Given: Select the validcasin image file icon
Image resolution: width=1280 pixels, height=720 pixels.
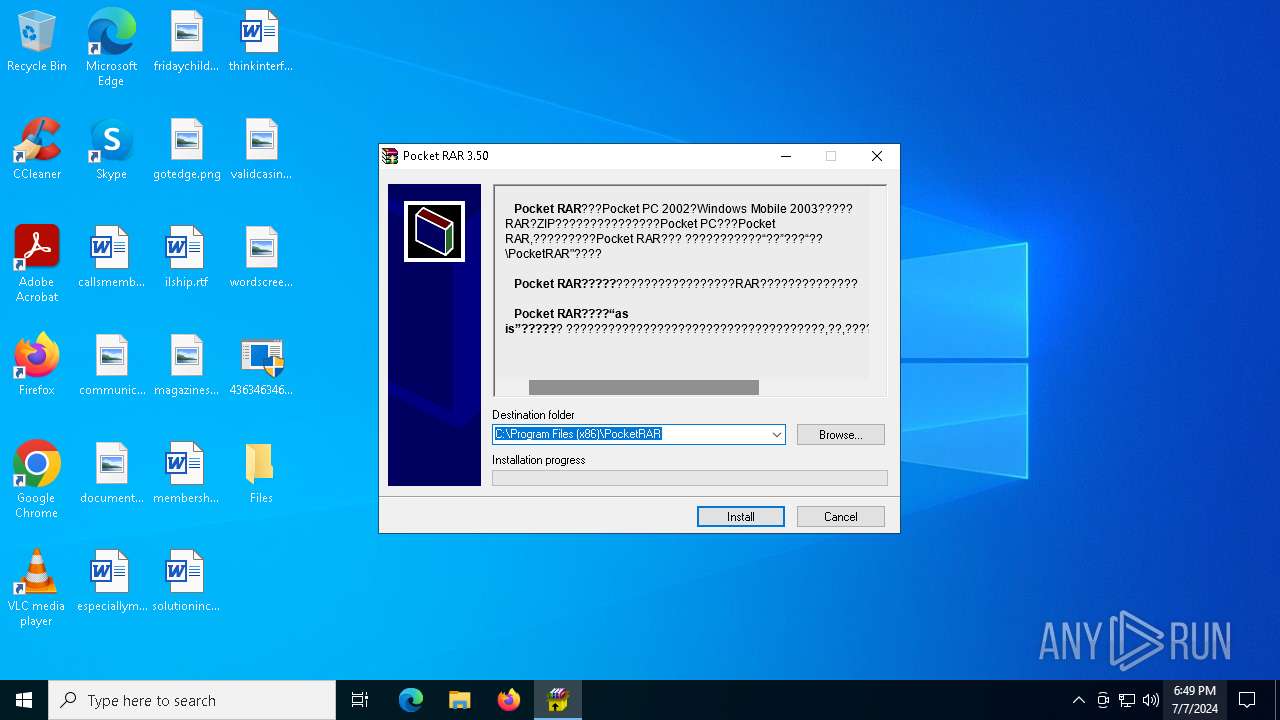Looking at the screenshot, I should (x=260, y=150).
